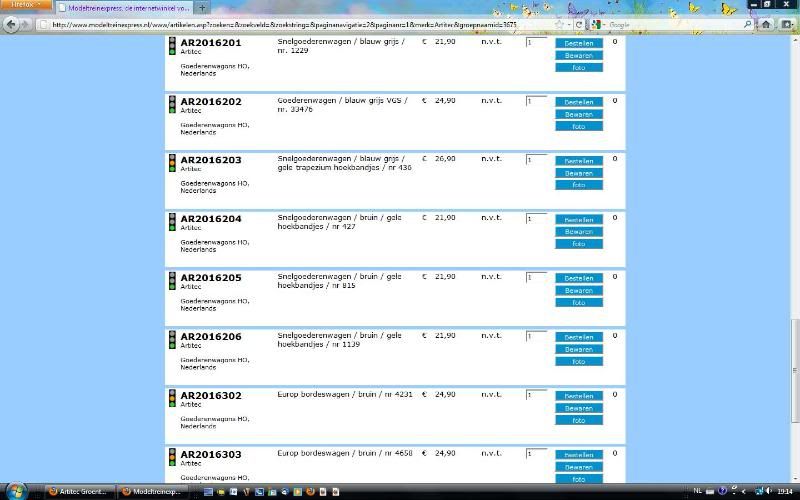Click the page vertical scrollbar thumb
The height and width of the screenshot is (500, 800).
pos(795,371)
